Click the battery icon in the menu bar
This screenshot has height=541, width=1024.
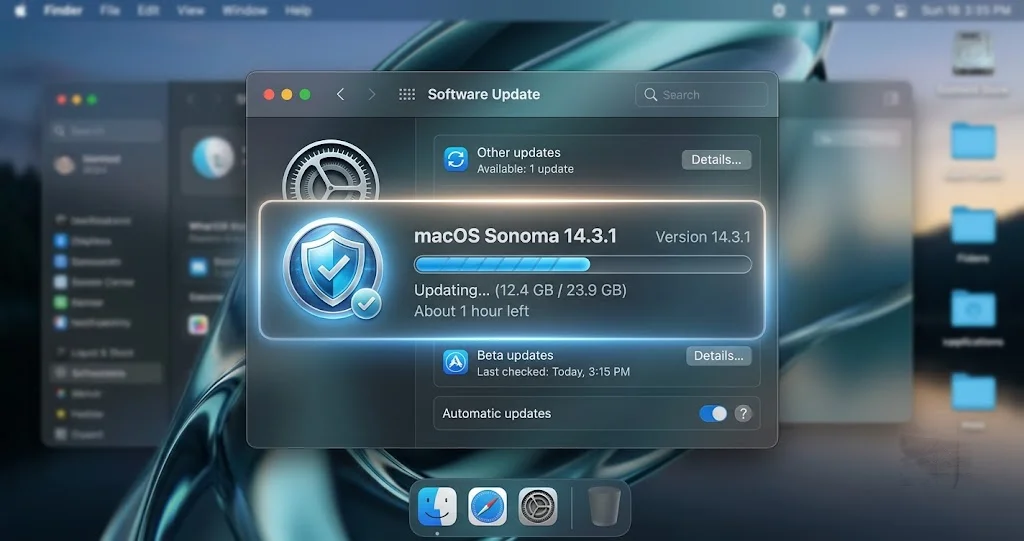point(837,10)
